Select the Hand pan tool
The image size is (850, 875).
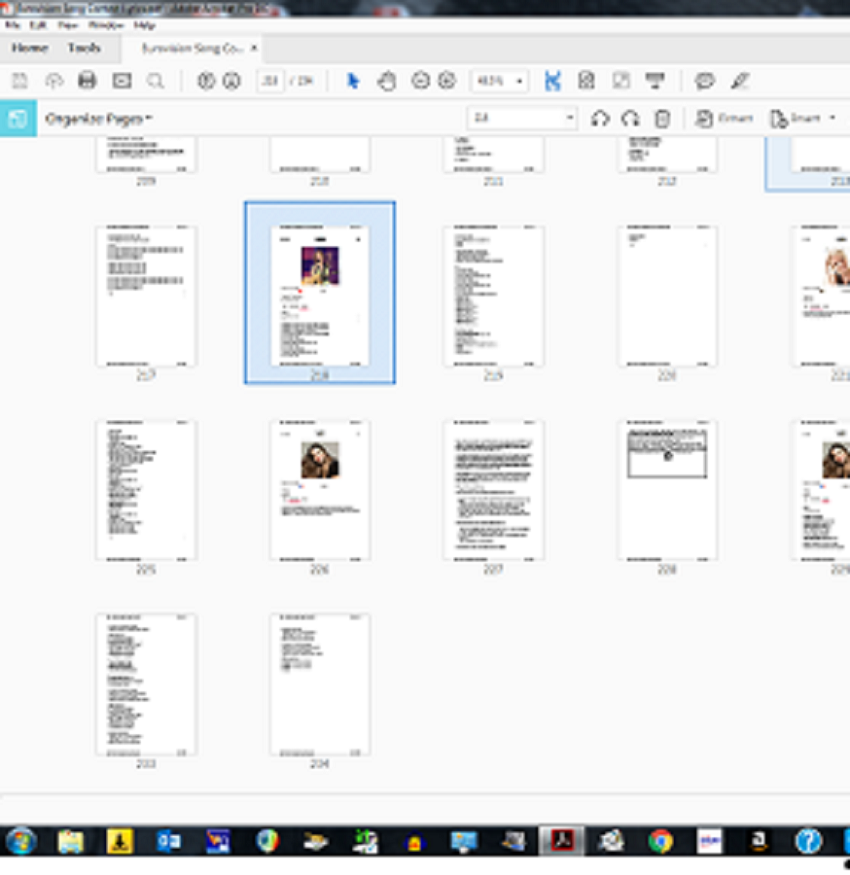pos(386,81)
